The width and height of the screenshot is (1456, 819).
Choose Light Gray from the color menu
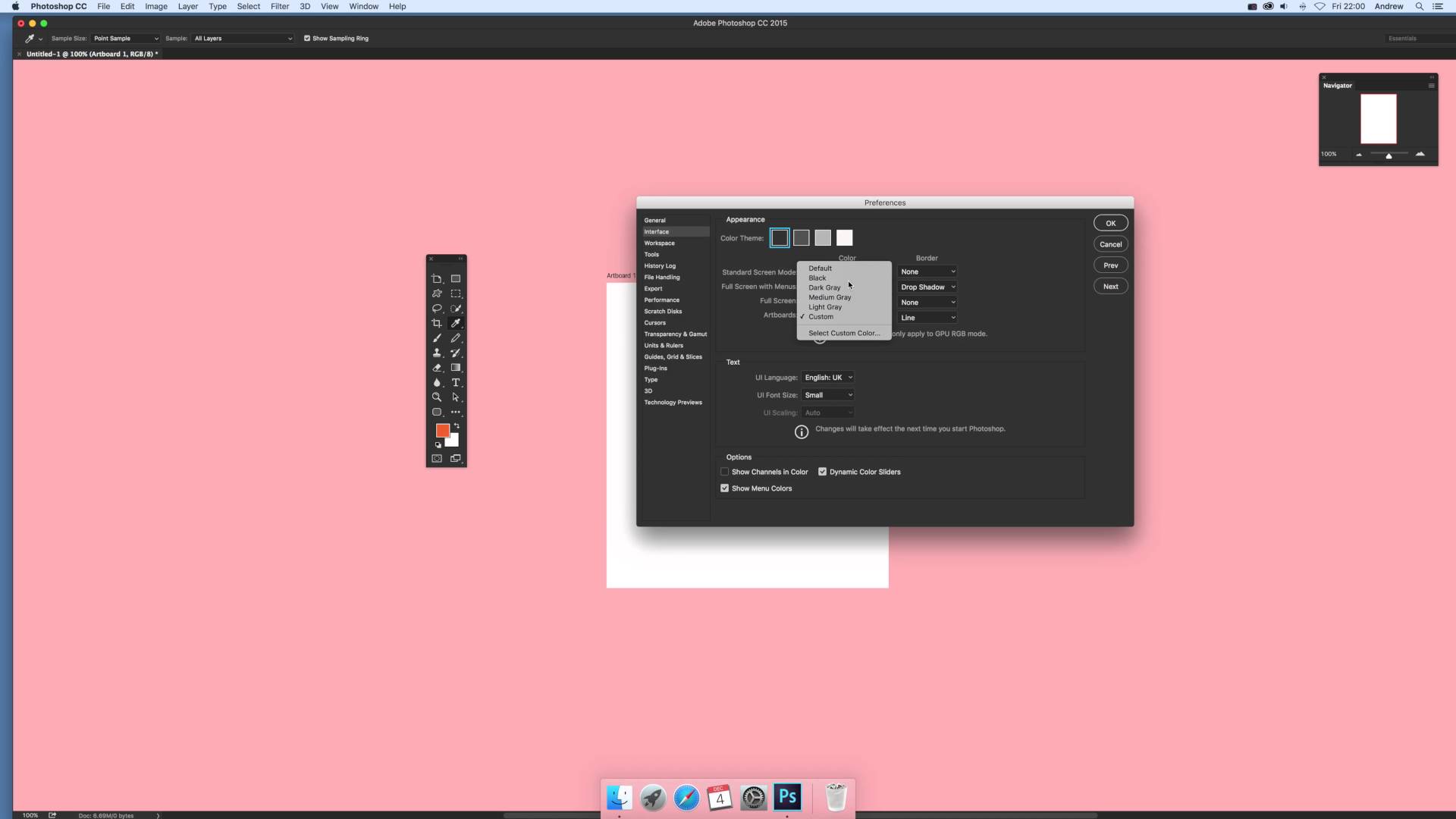(x=826, y=306)
